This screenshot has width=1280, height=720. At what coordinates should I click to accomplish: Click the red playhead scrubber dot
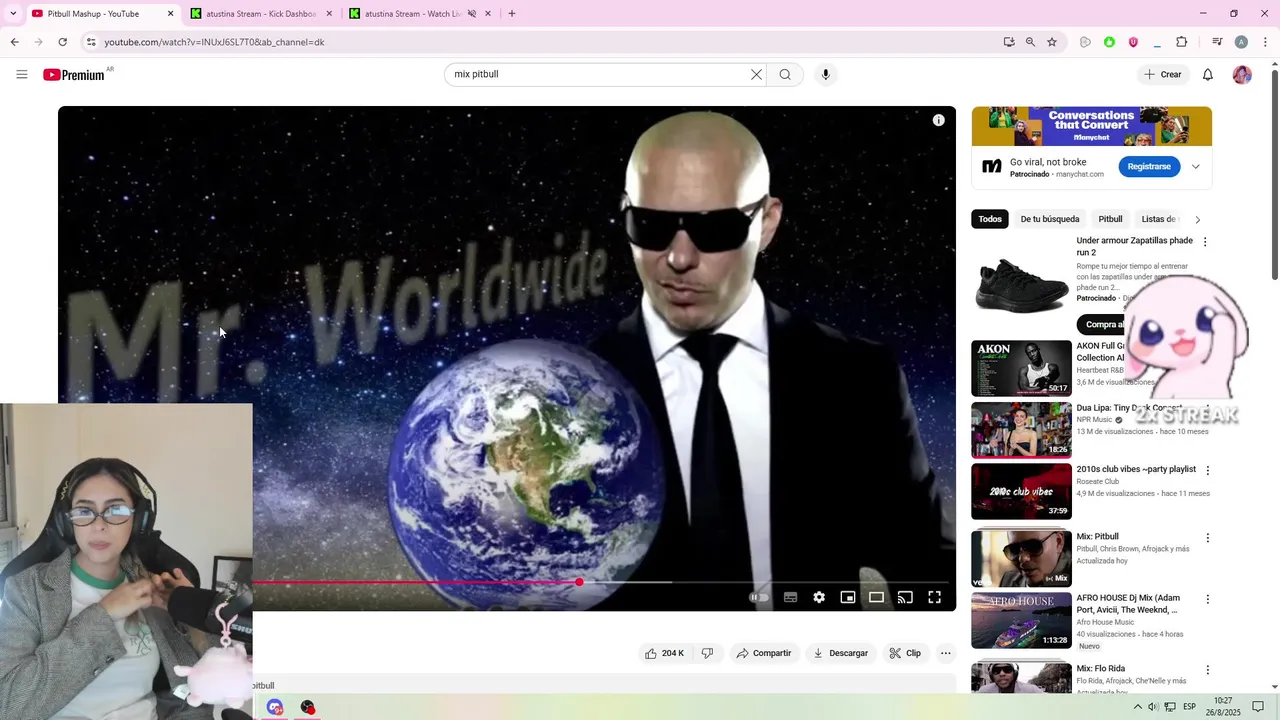click(579, 582)
